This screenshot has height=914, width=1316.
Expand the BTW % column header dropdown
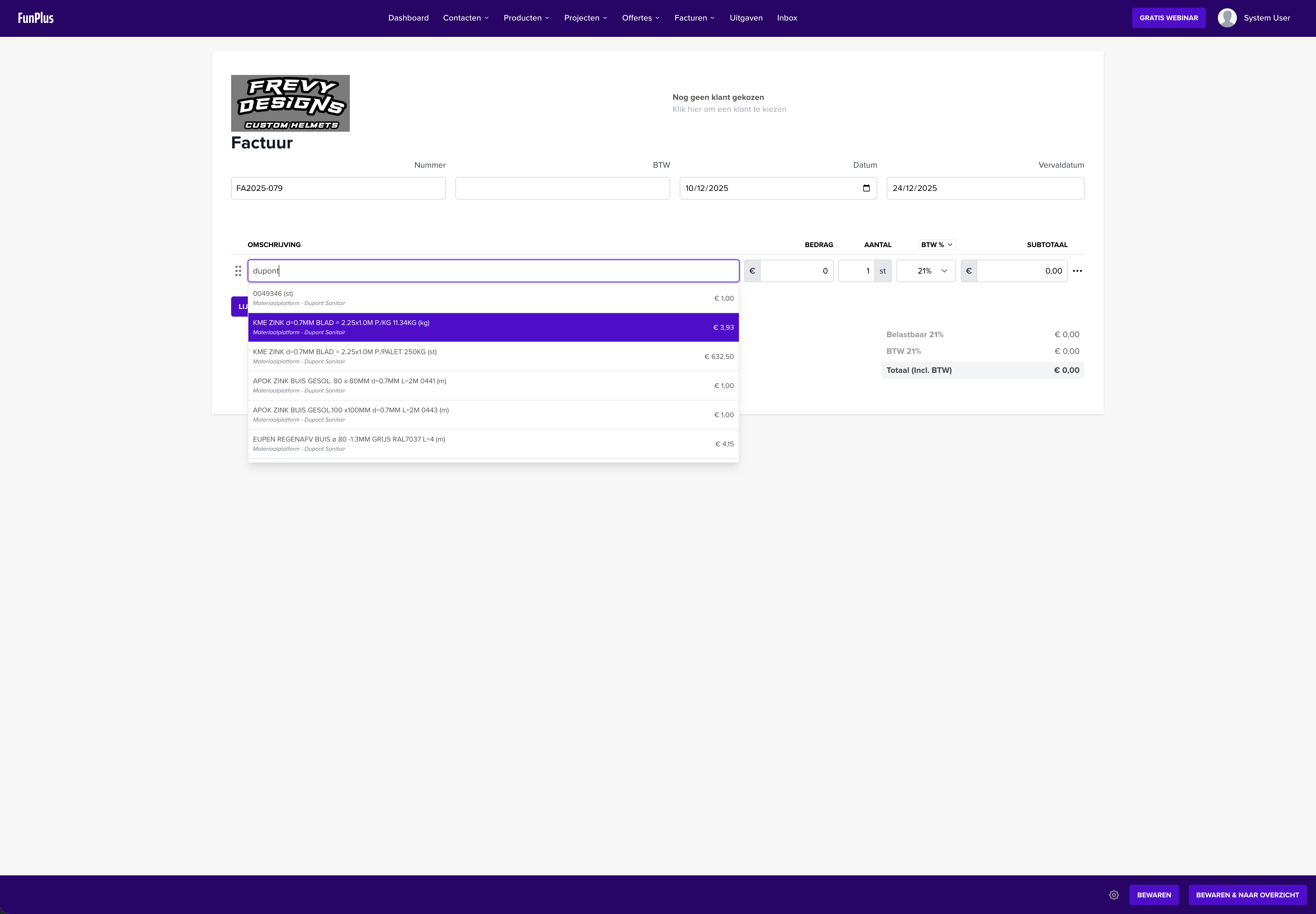point(937,244)
